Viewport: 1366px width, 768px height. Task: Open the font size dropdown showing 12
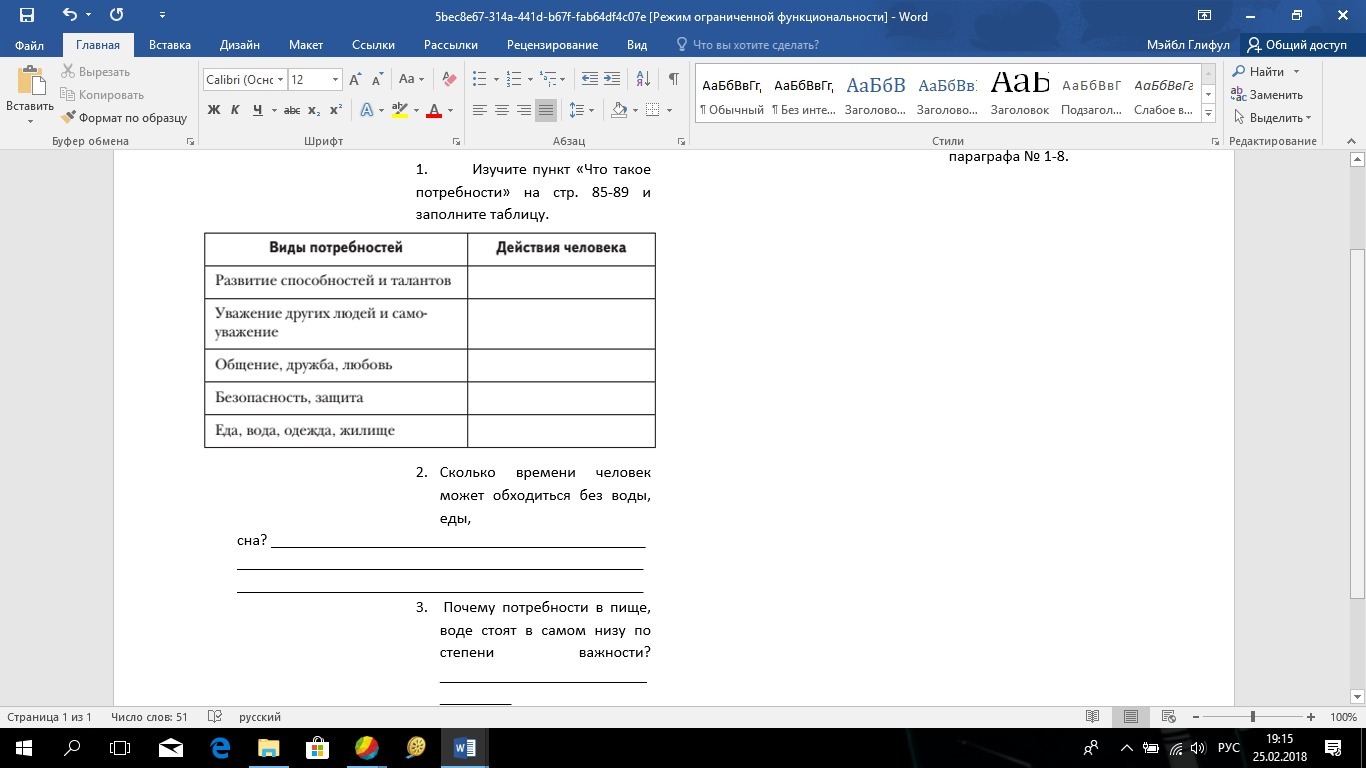point(336,79)
